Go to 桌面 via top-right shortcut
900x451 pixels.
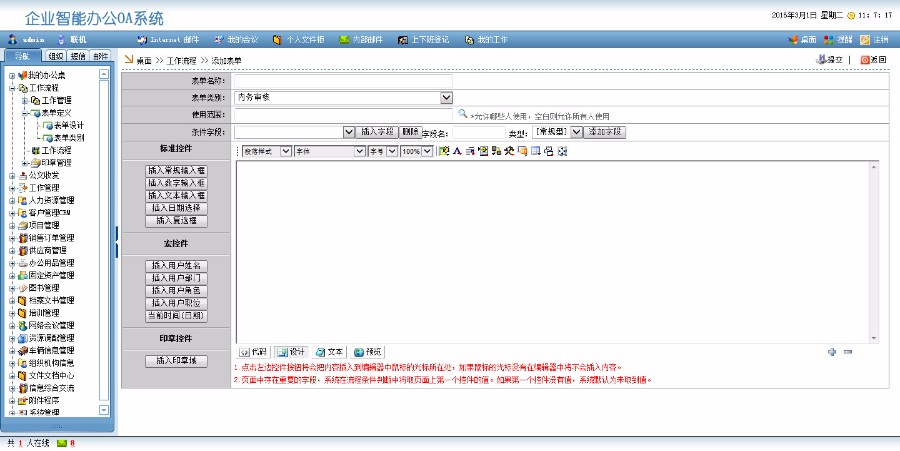802,40
